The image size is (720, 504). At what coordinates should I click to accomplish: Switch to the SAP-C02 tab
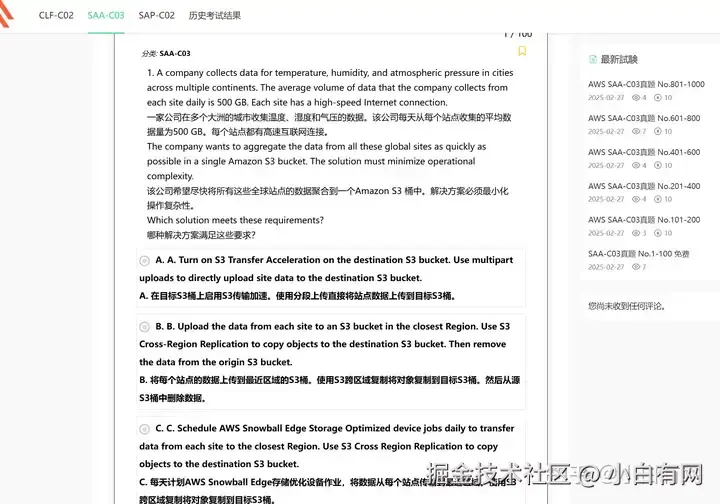(157, 15)
